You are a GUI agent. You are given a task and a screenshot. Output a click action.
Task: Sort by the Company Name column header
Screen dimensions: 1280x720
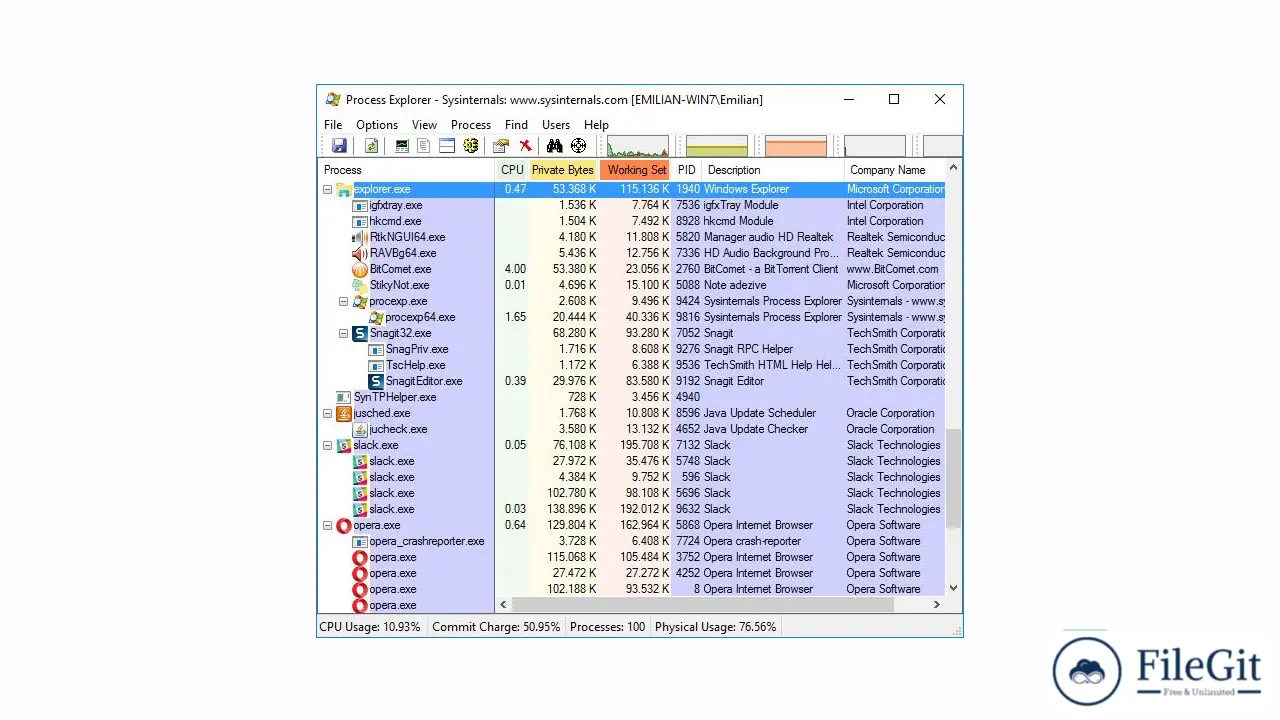point(895,170)
